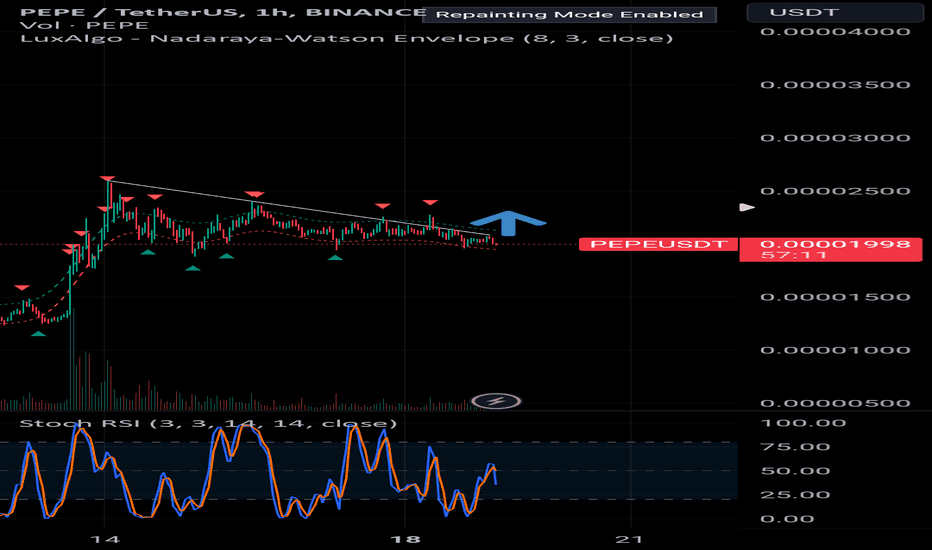Image resolution: width=932 pixels, height=550 pixels.
Task: Open the LuxAlgo Nadaraya-Watson Envelope legend
Action: pyautogui.click(x=347, y=38)
